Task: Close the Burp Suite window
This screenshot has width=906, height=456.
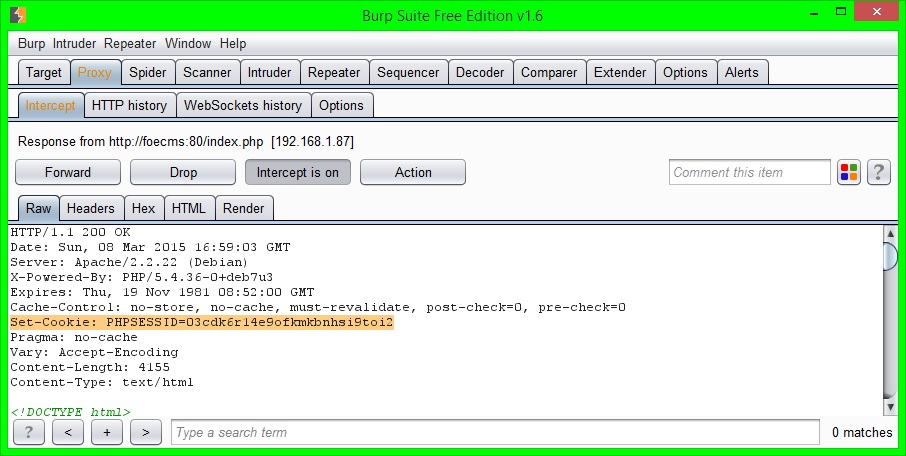Action: click(877, 12)
